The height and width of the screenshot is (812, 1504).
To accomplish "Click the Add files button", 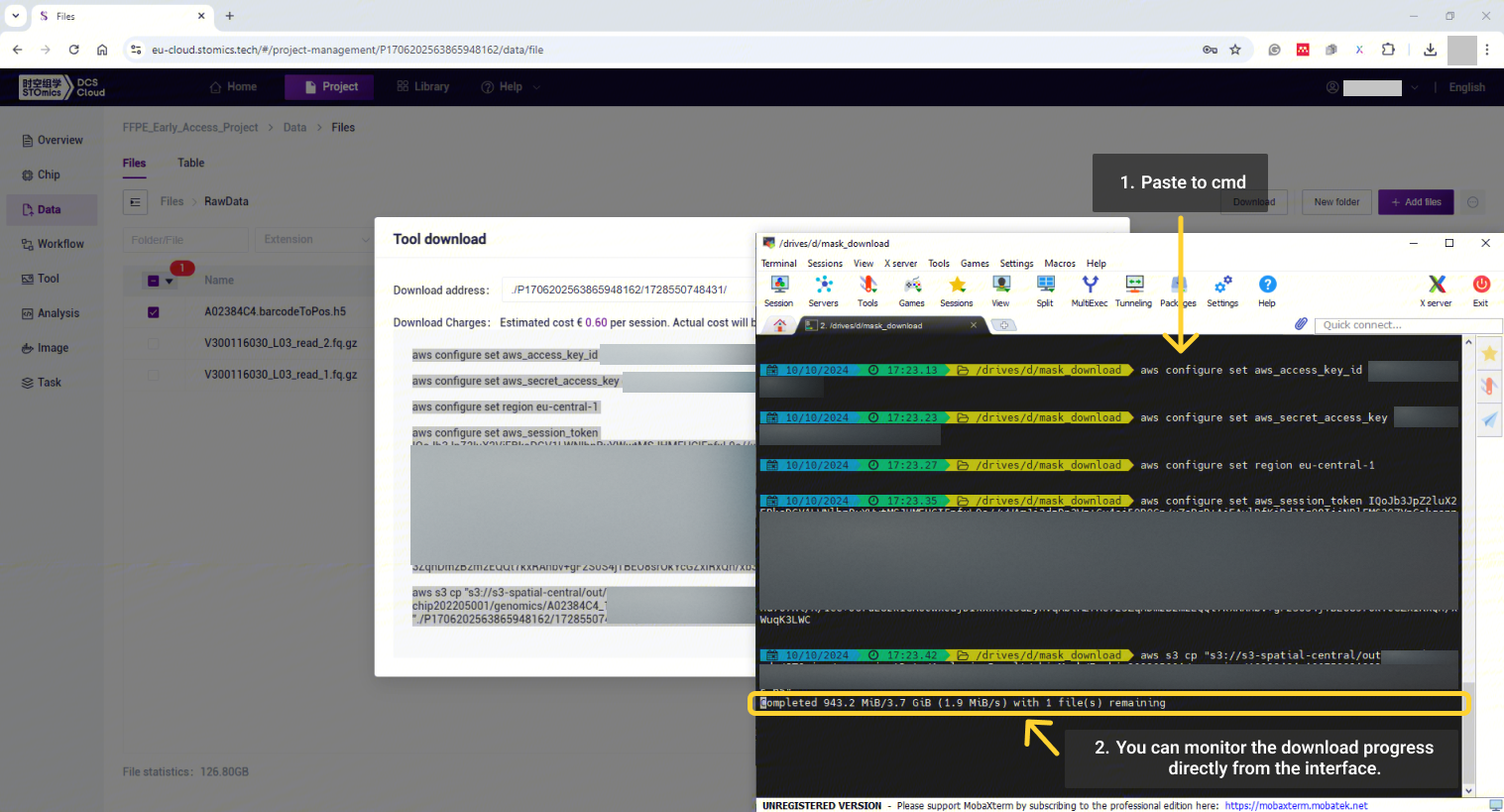I will (1416, 202).
